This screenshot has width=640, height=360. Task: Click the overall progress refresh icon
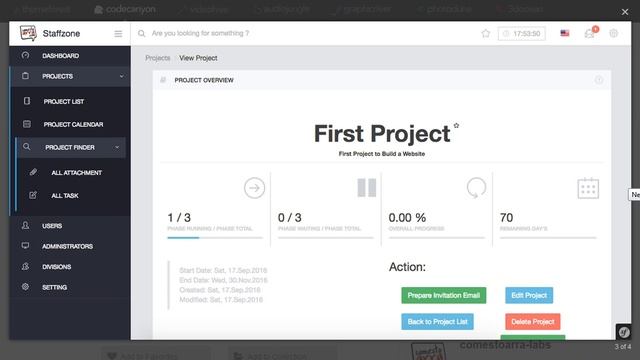[x=476, y=188]
